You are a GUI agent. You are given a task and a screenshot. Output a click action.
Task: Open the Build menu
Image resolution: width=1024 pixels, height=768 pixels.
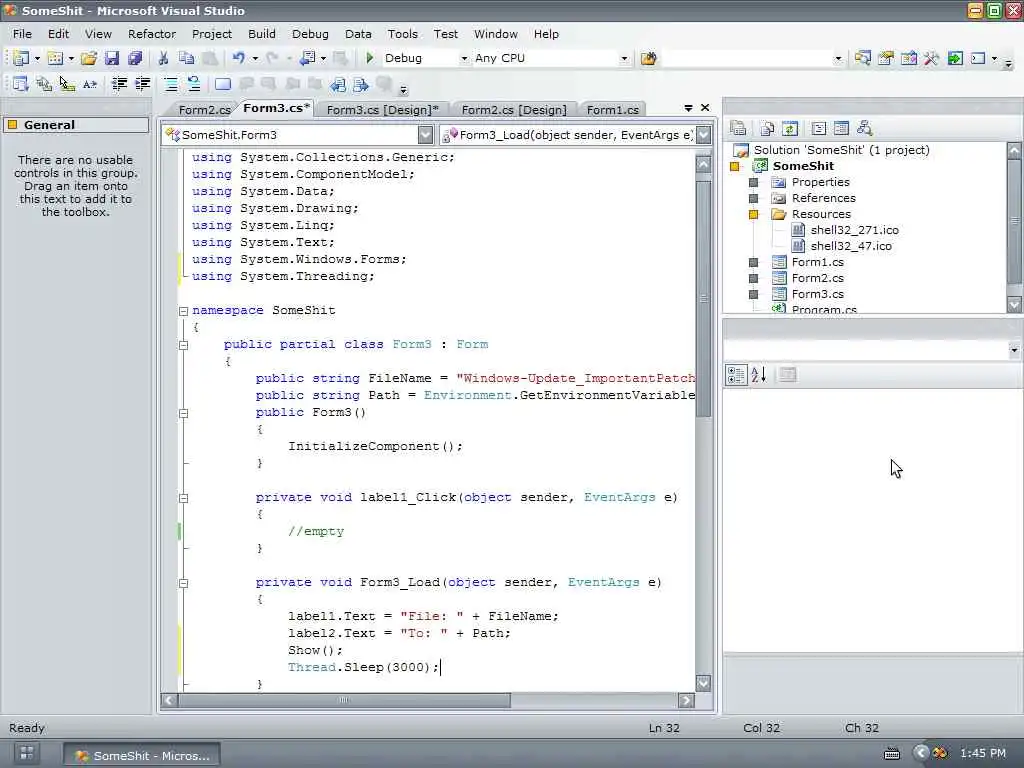click(261, 34)
